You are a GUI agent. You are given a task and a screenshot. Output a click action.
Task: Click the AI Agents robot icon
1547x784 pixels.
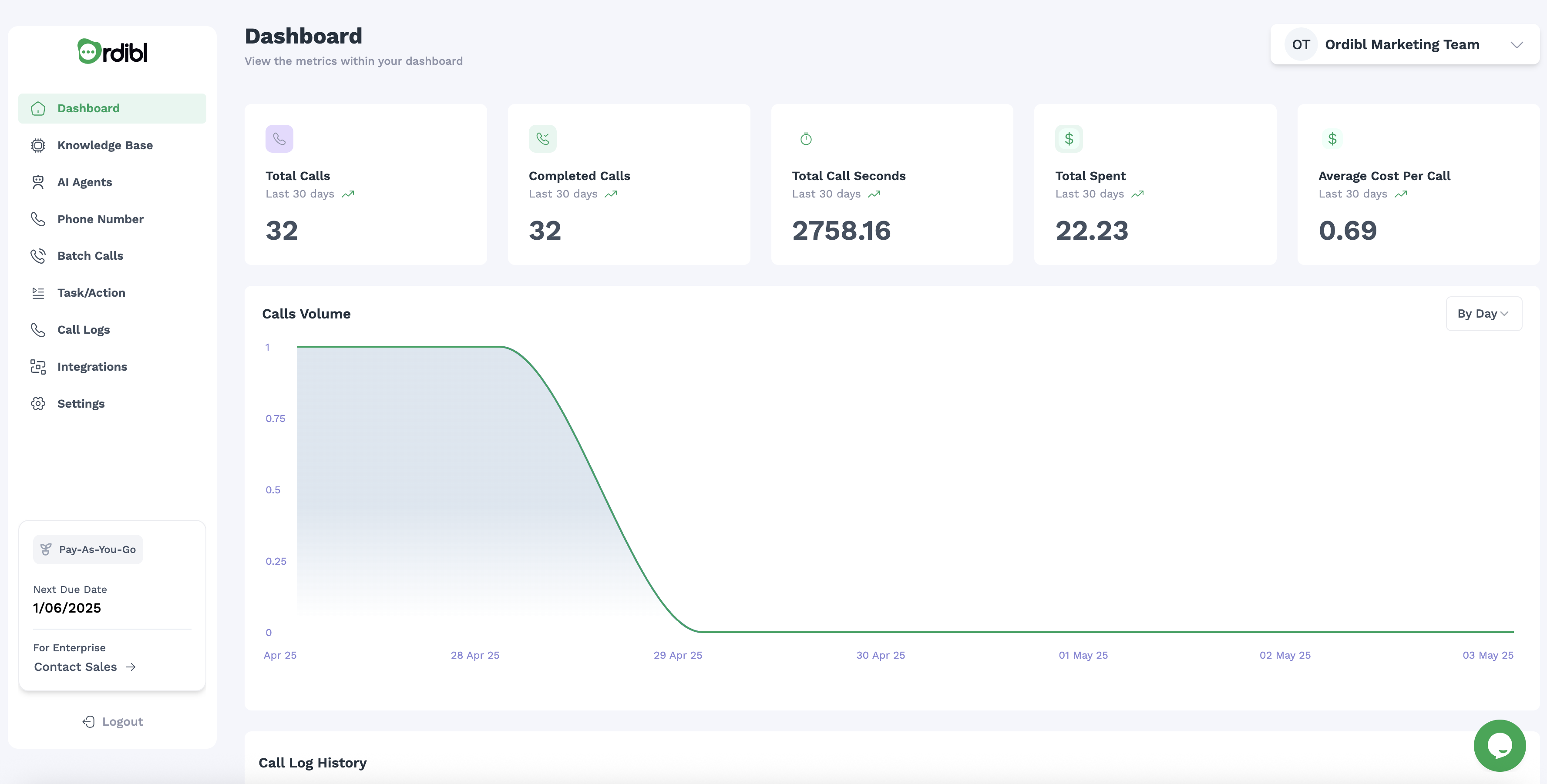(38, 182)
